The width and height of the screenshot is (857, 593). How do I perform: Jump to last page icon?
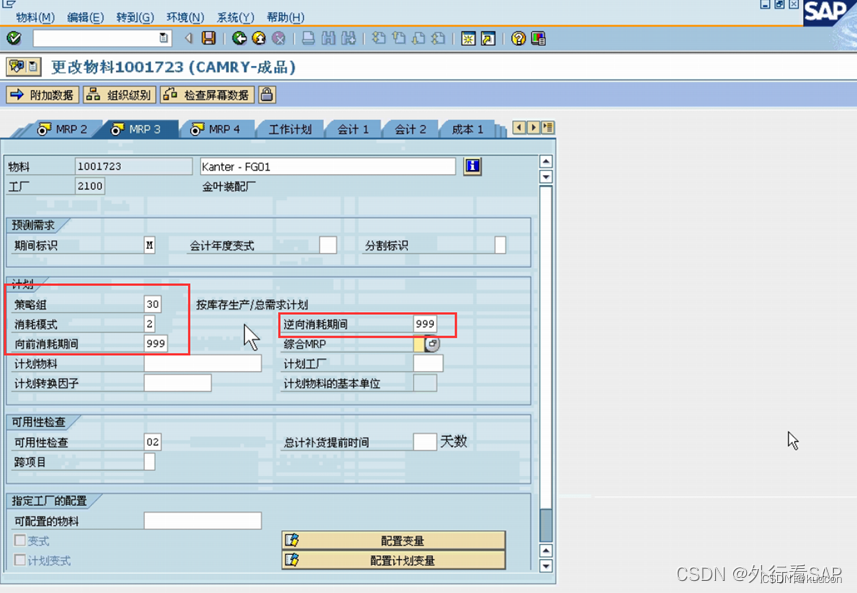click(x=438, y=38)
